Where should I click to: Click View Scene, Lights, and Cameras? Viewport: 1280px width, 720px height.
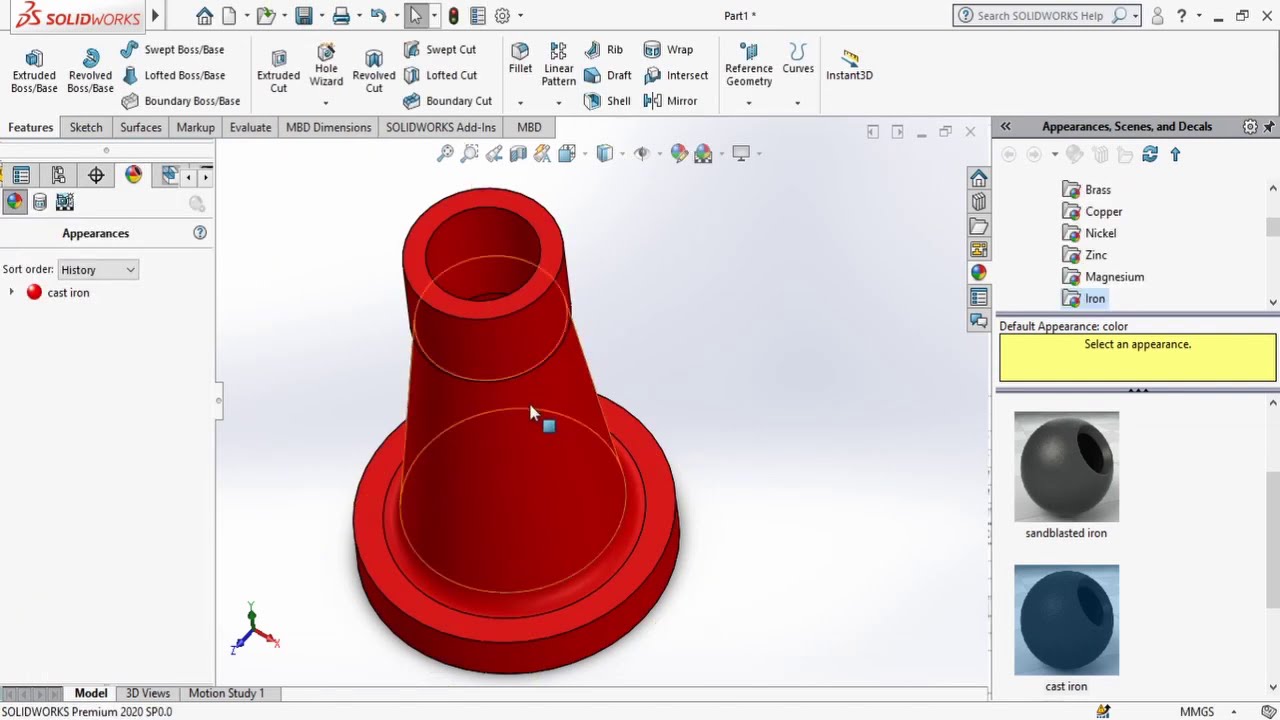(65, 202)
